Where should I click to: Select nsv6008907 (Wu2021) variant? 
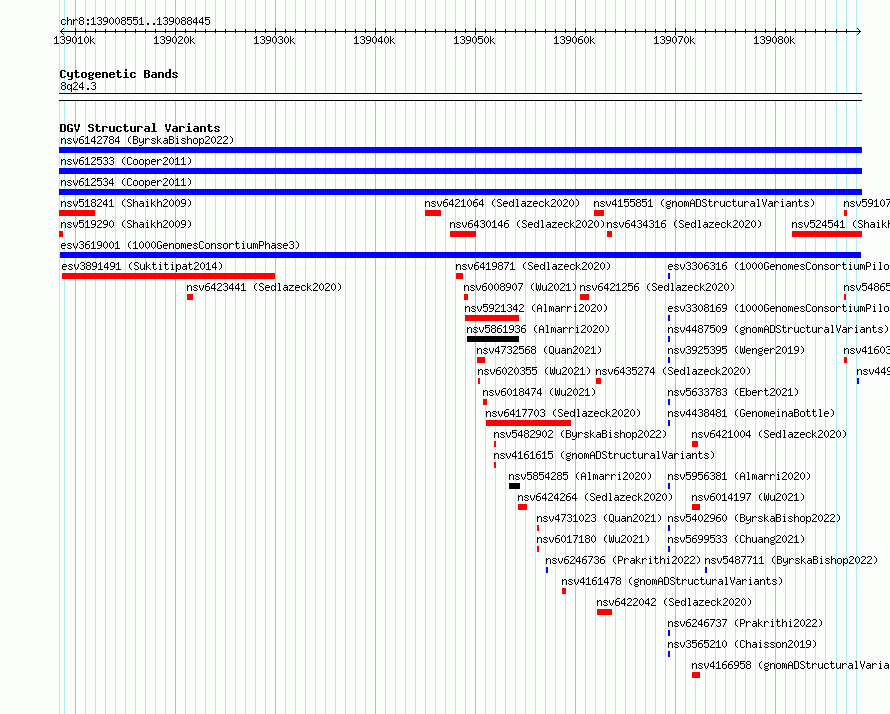click(520, 287)
